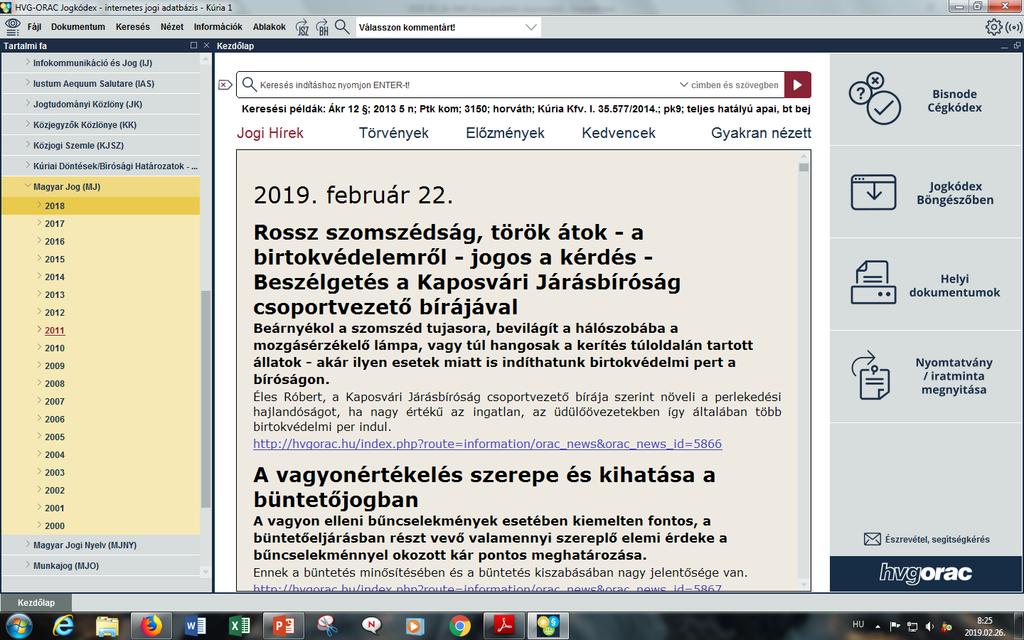Click the content tree vertical scrollbar thumb

point(206,398)
